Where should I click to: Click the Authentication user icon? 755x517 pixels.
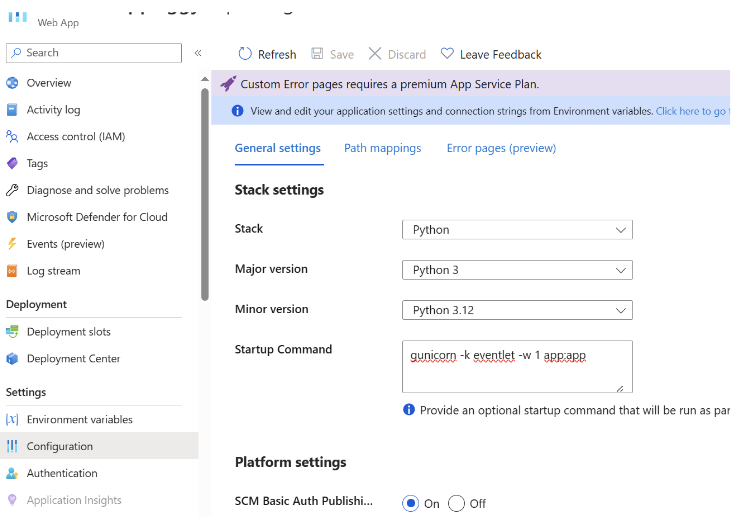(x=12, y=473)
